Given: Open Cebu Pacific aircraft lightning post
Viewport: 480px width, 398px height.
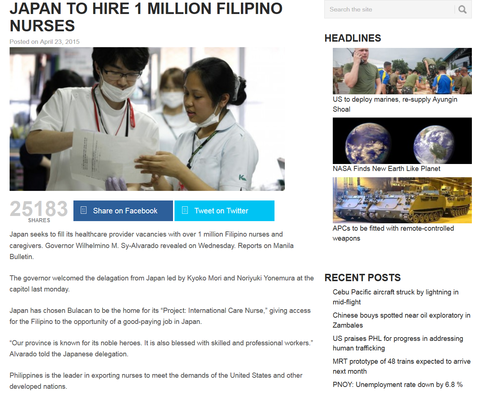Looking at the screenshot, I should click(x=395, y=297).
